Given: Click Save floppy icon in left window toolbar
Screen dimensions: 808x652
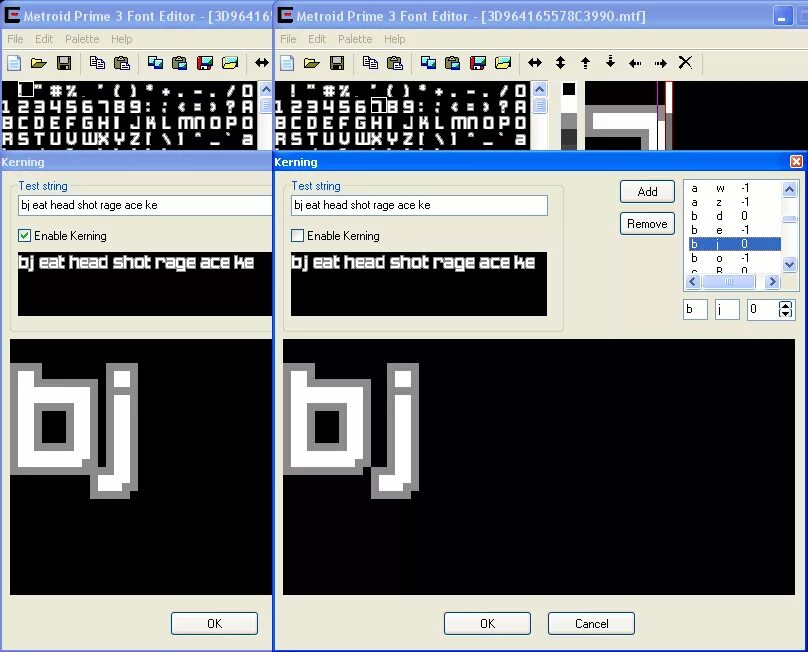Looking at the screenshot, I should coord(64,63).
